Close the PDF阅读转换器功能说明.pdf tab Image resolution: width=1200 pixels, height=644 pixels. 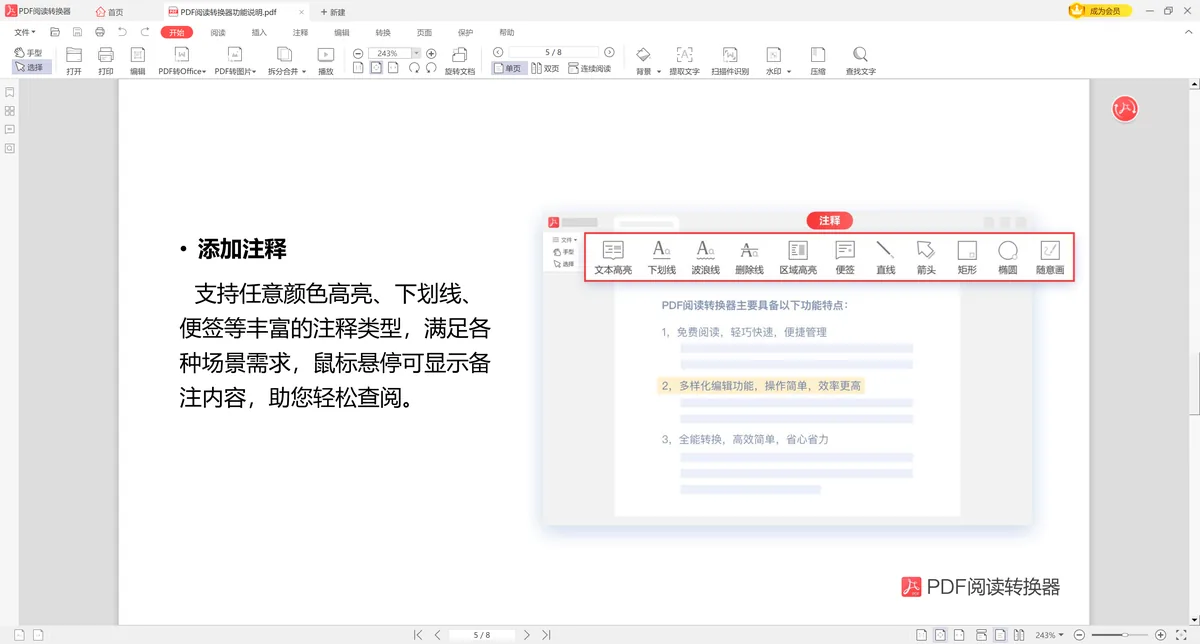coord(302,12)
